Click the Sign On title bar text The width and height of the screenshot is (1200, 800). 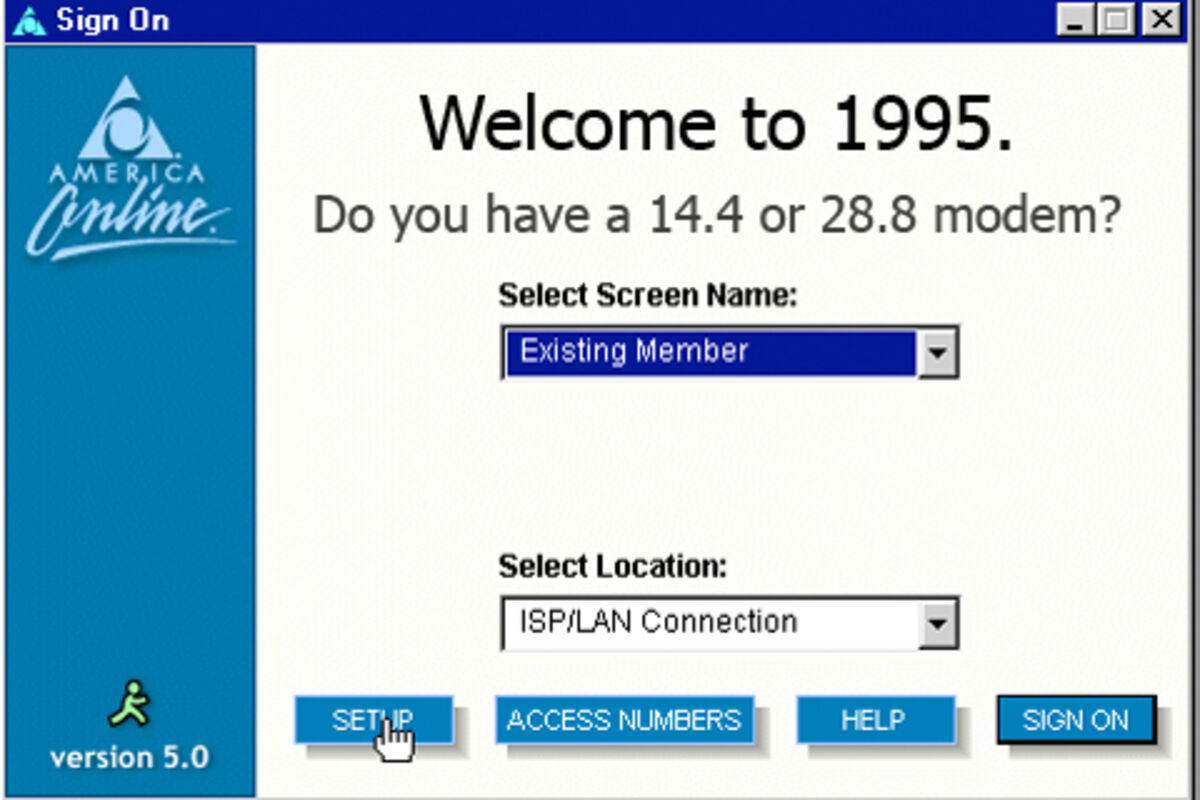113,21
